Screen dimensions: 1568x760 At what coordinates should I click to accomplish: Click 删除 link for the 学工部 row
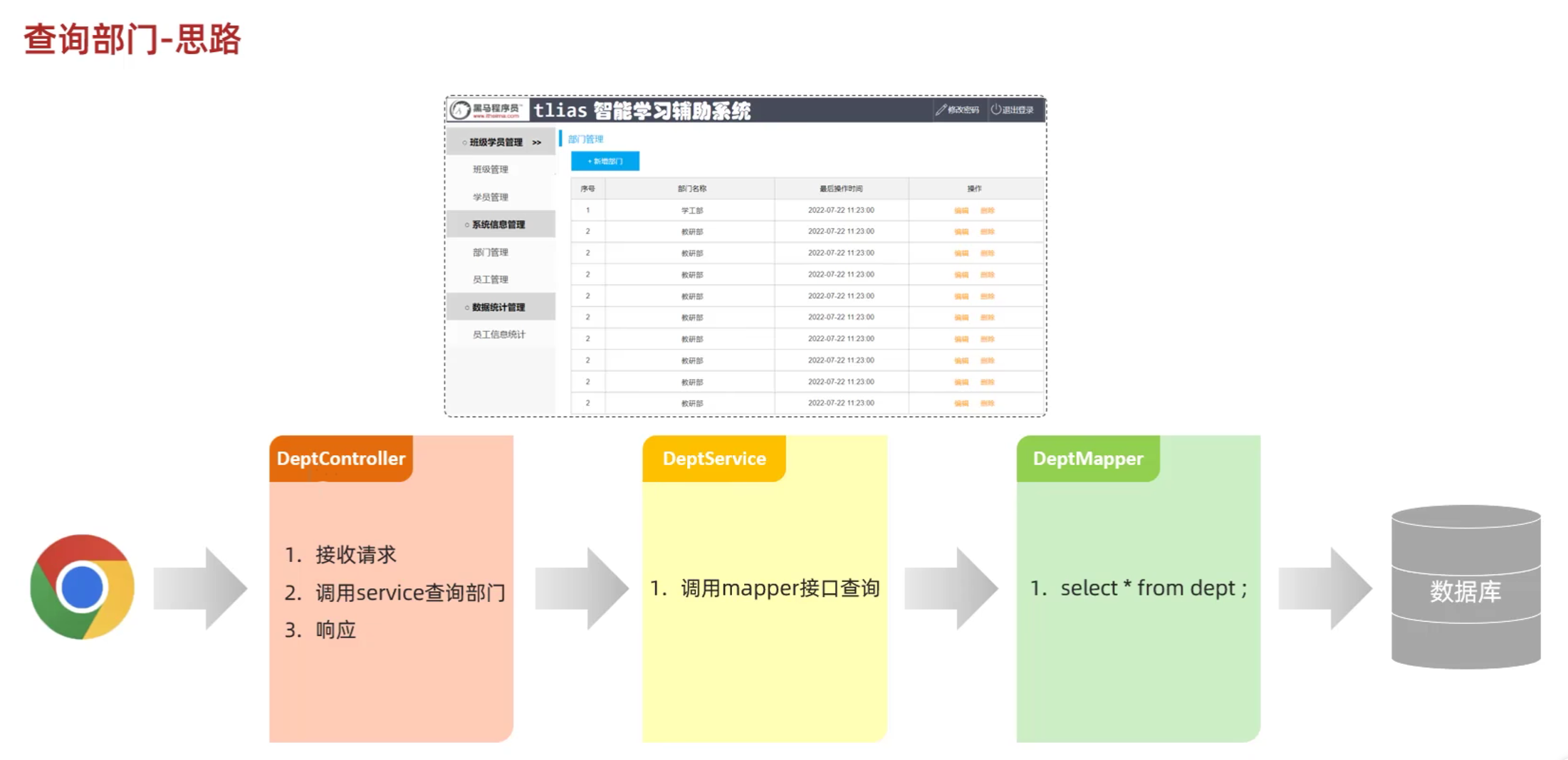[987, 210]
